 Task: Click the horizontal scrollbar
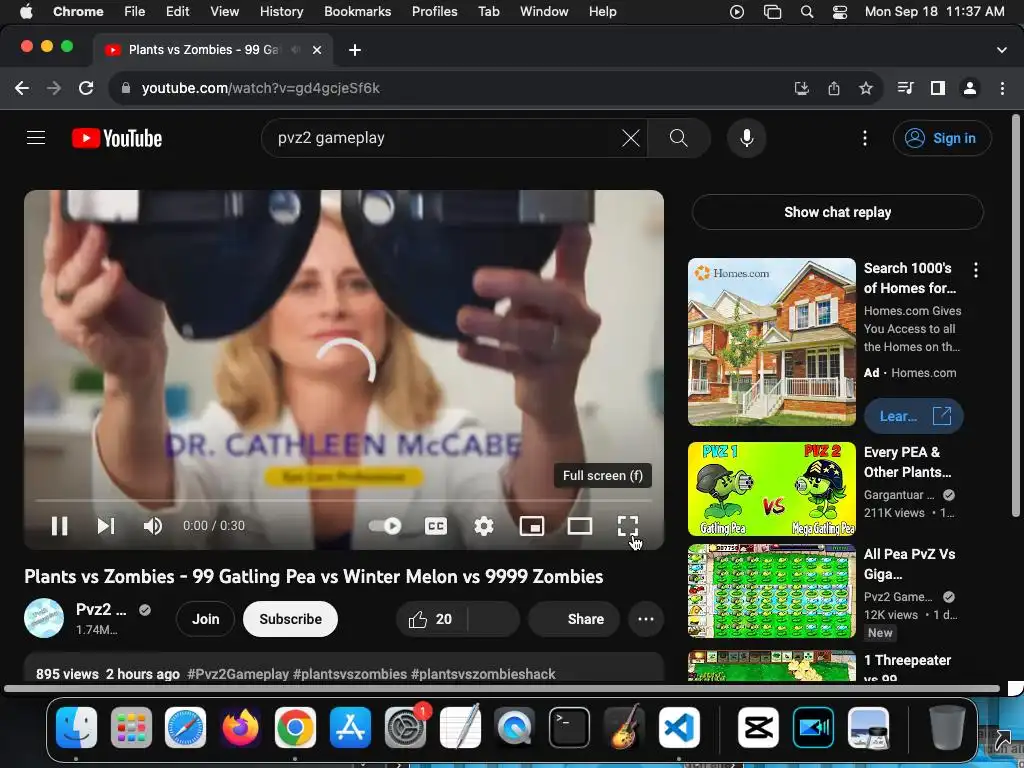pyautogui.click(x=502, y=688)
